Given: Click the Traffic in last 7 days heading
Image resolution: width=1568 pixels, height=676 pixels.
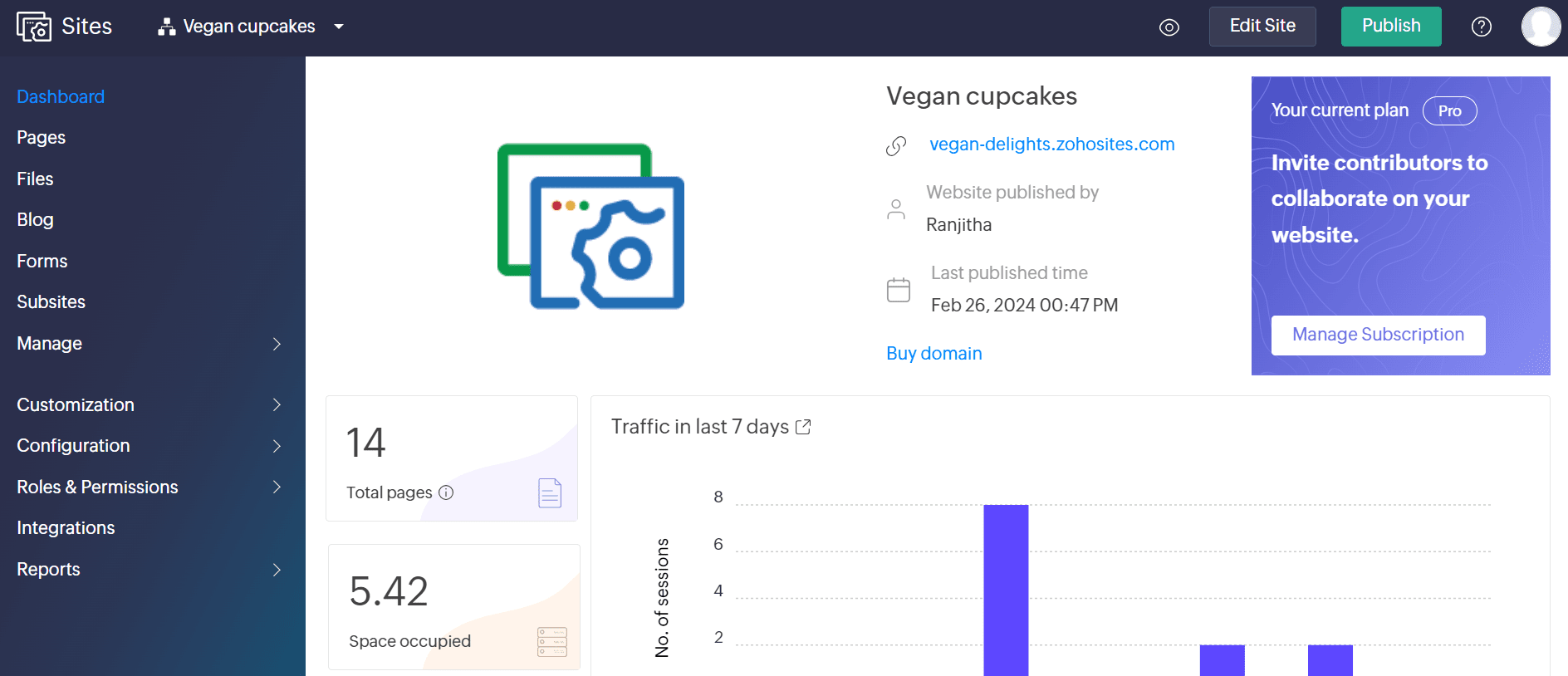Looking at the screenshot, I should [x=700, y=426].
